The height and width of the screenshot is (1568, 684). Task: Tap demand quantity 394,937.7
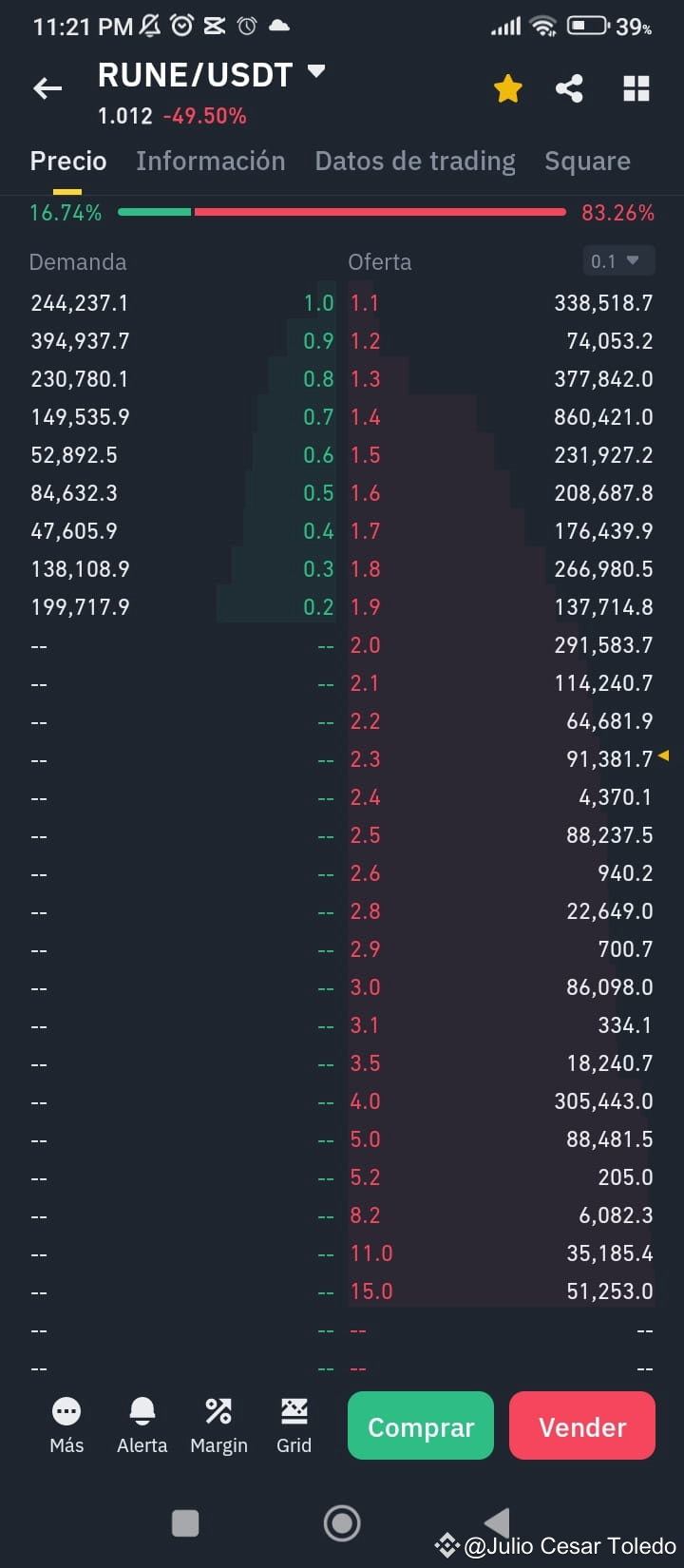[80, 341]
